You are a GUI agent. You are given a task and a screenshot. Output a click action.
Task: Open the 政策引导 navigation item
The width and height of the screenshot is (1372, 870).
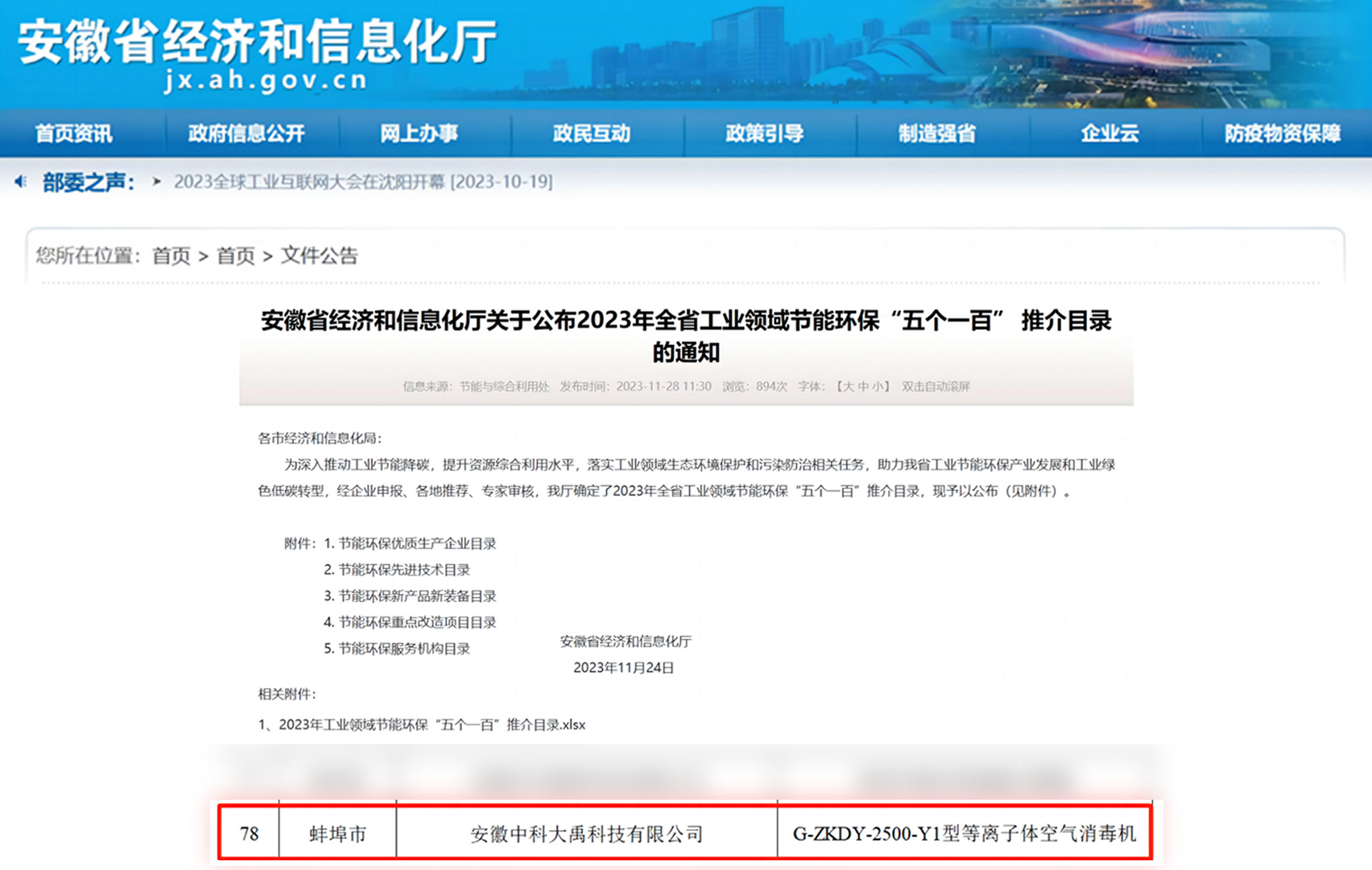[x=764, y=134]
